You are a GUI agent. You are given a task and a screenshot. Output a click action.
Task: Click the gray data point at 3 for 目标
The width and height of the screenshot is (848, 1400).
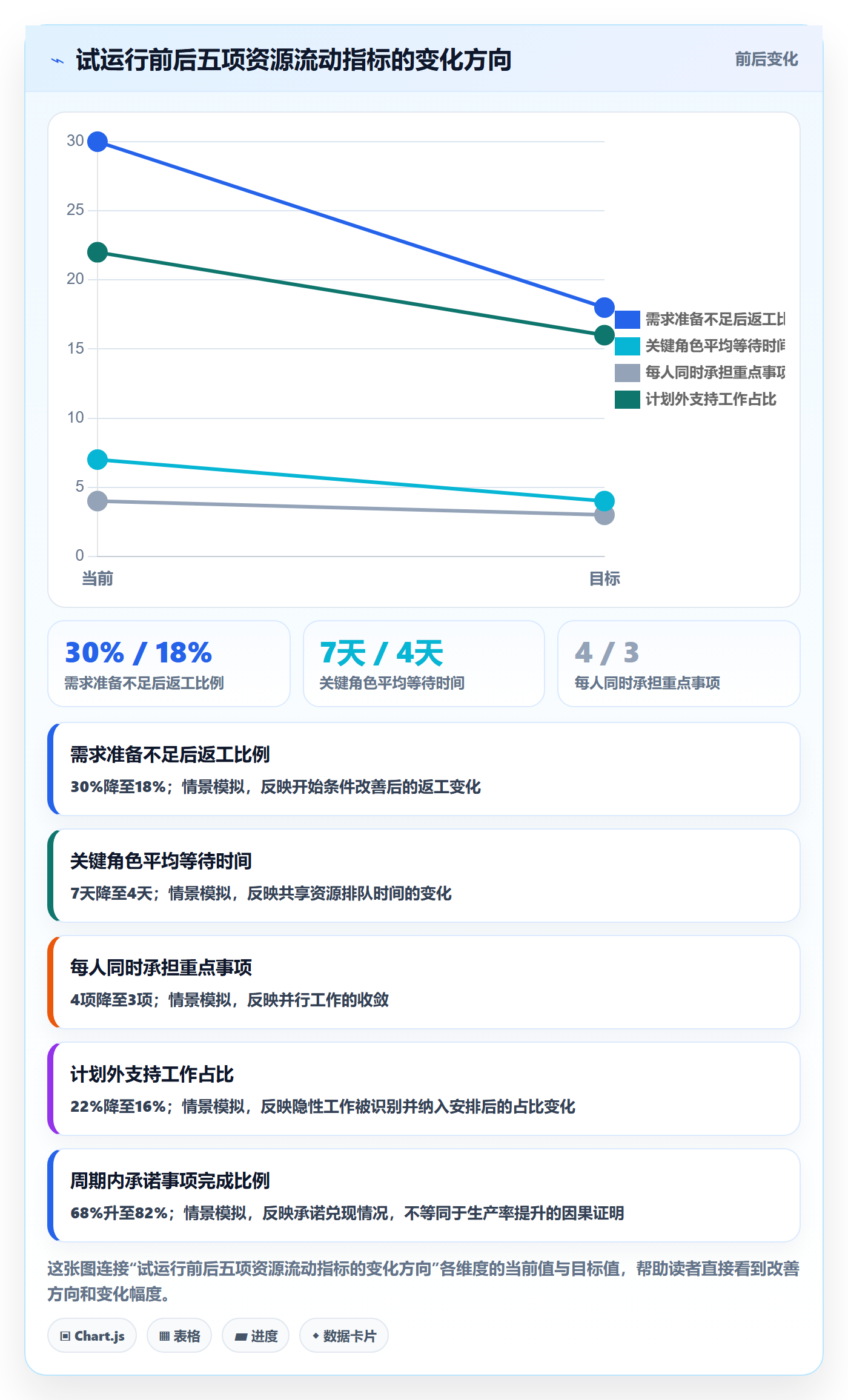point(605,515)
